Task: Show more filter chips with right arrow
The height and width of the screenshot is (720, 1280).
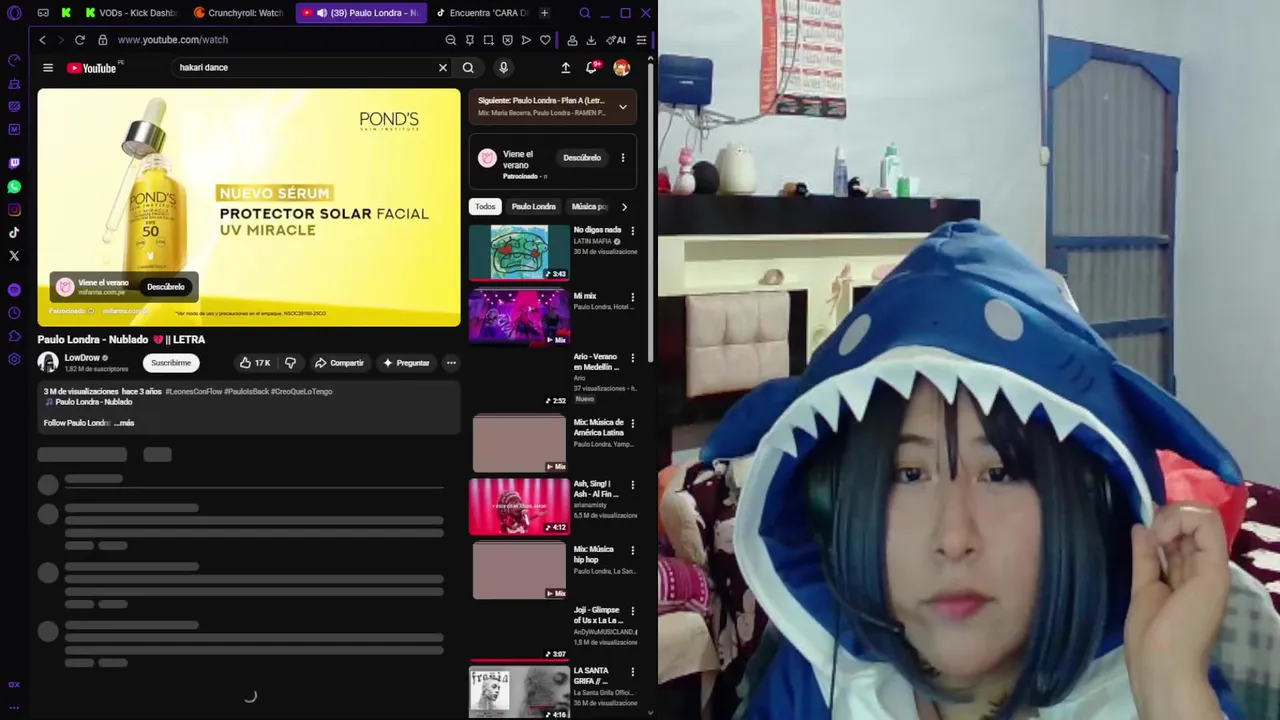Action: [624, 207]
